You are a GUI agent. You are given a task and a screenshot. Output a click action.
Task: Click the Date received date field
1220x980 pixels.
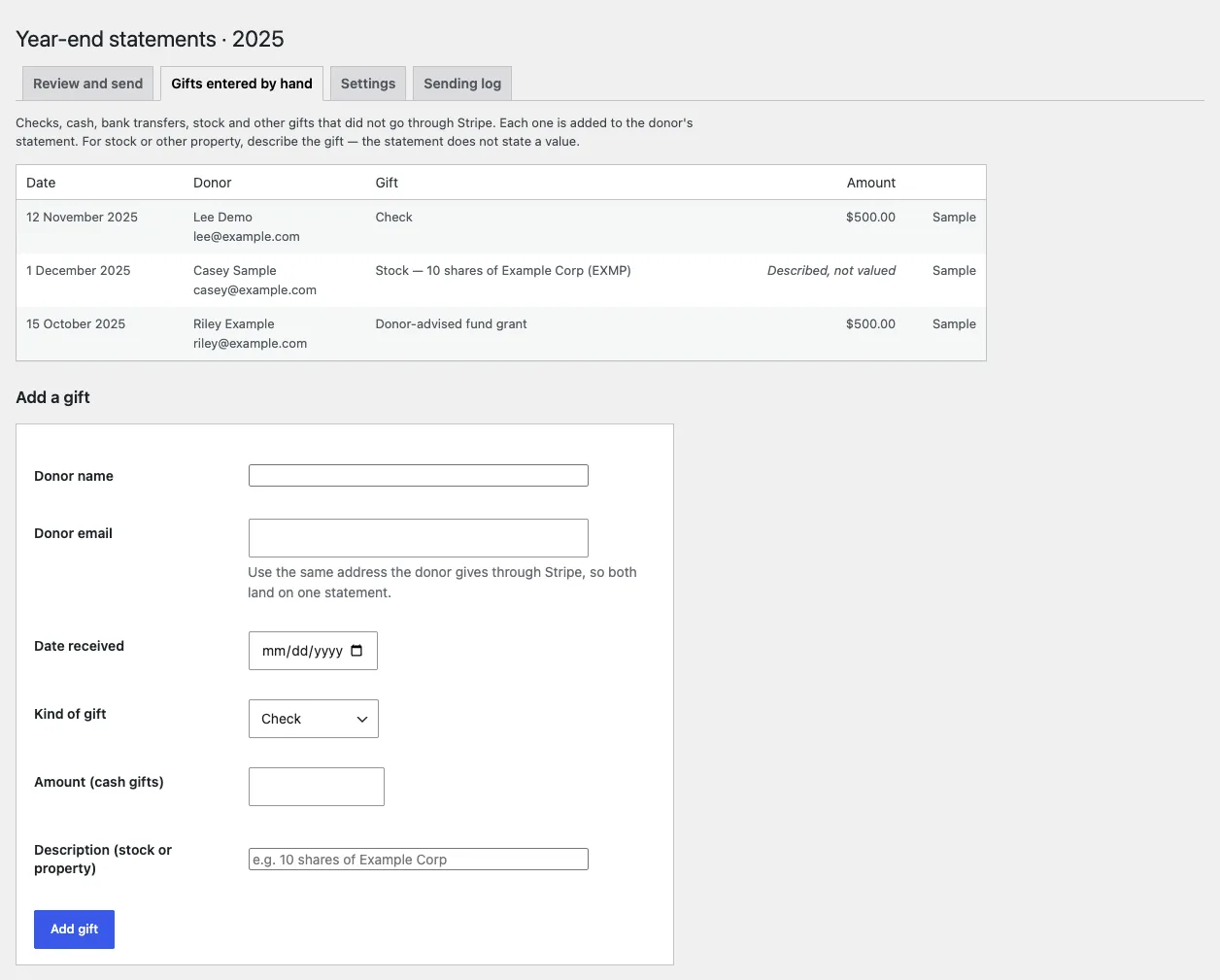[313, 651]
